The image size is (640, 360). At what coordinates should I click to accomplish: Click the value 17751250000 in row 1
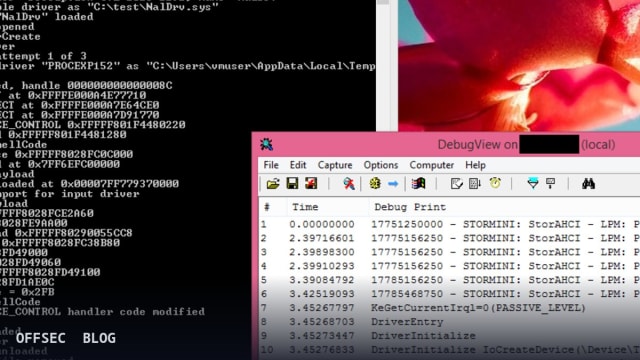[x=407, y=224]
